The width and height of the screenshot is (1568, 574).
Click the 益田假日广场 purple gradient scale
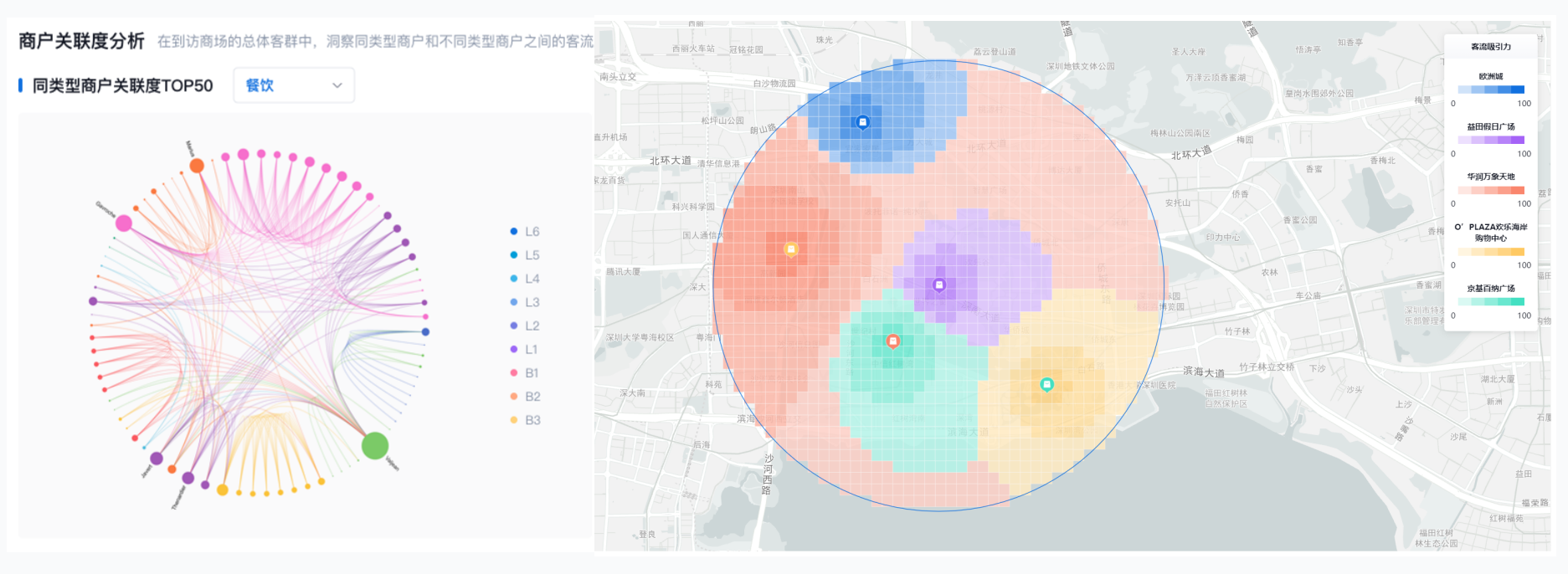point(1490,140)
